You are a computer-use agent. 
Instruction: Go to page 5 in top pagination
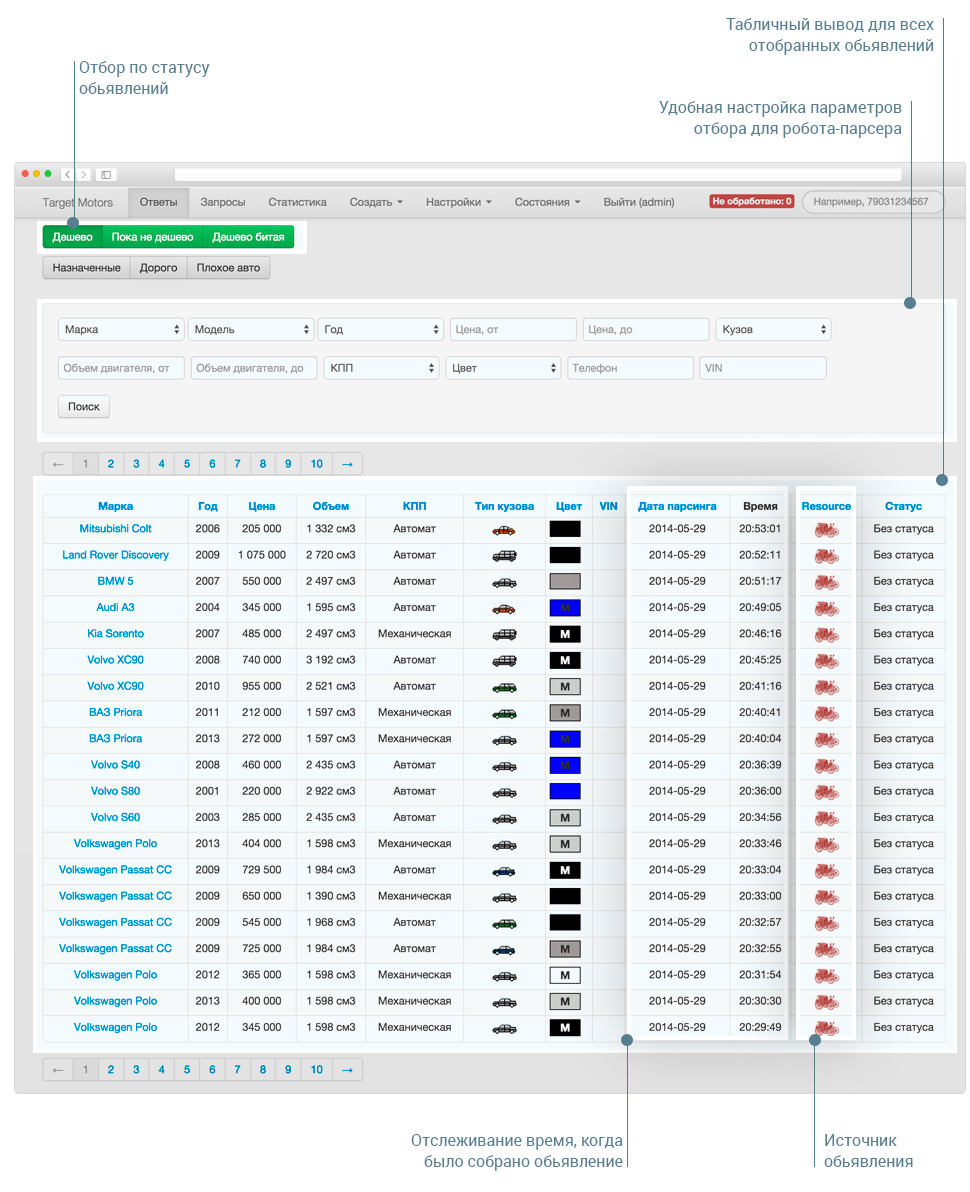point(187,464)
